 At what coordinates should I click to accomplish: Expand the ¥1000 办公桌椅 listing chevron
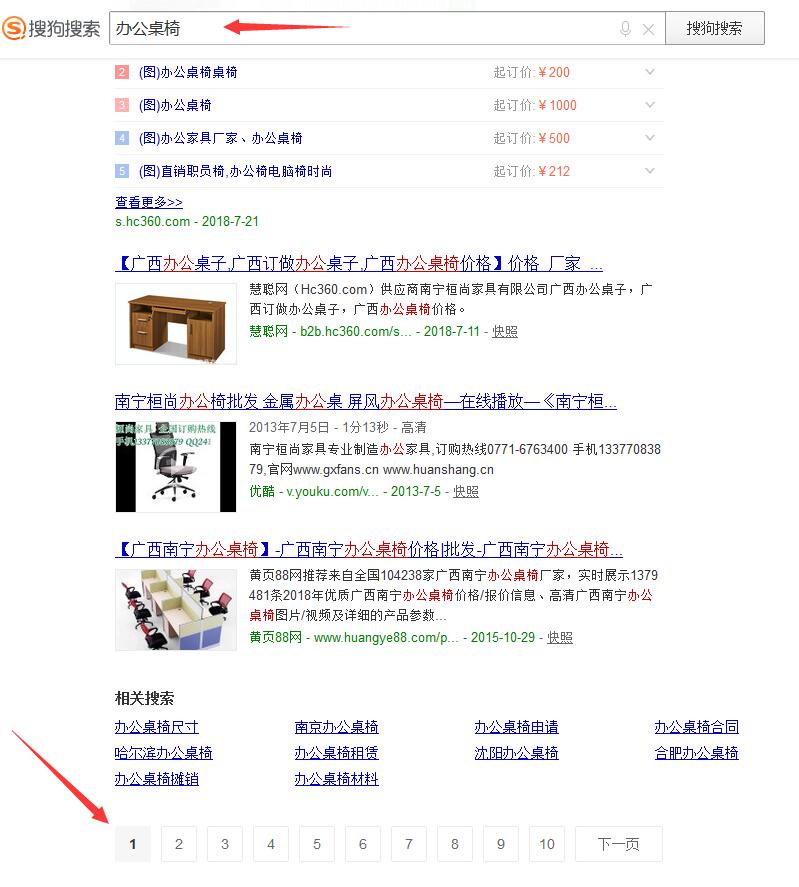[x=650, y=105]
